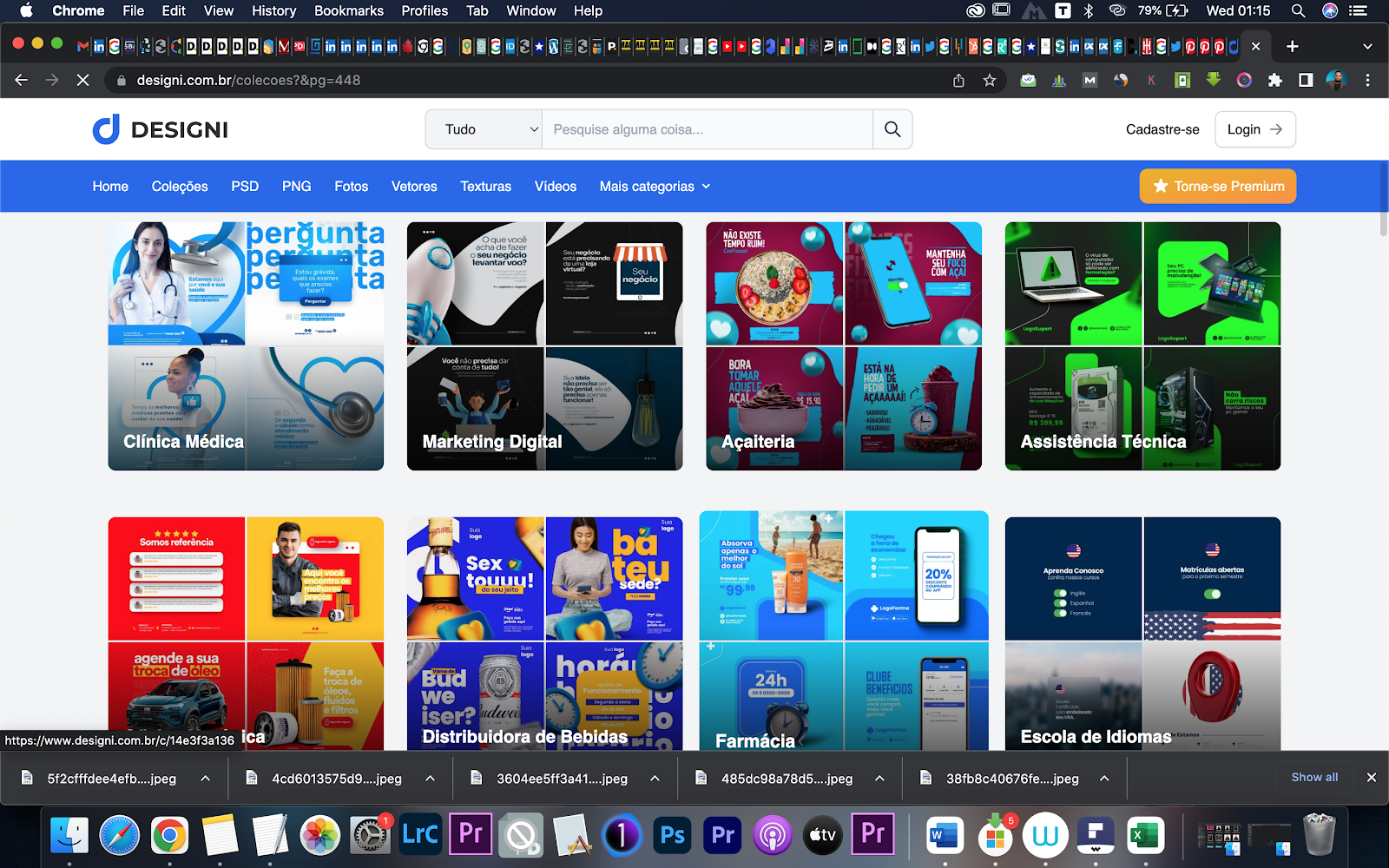Click the Chrome profile avatar

(x=1336, y=80)
